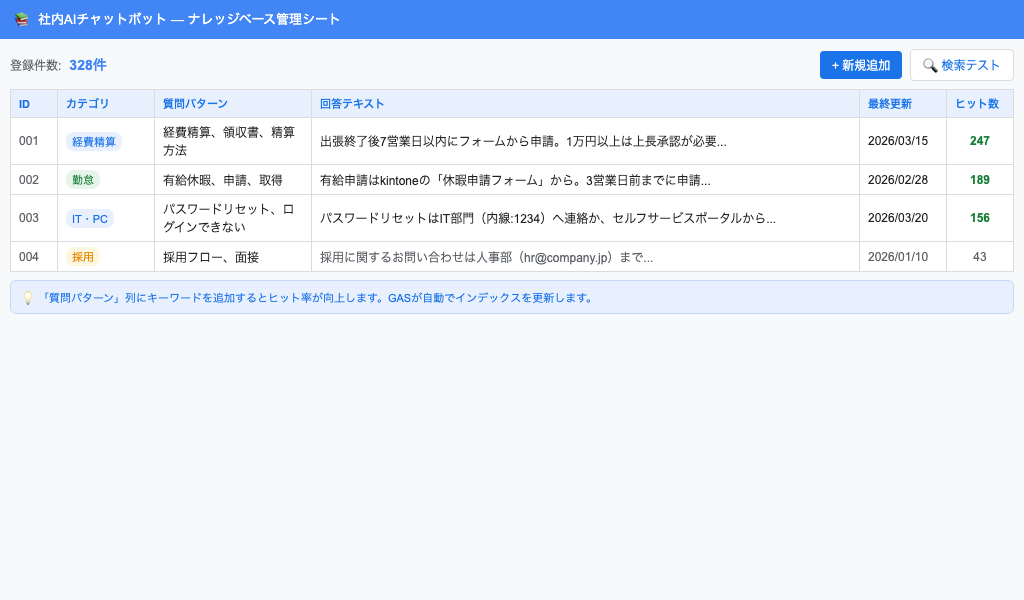Click the books icon in header
This screenshot has width=1024, height=600.
[x=22, y=19]
